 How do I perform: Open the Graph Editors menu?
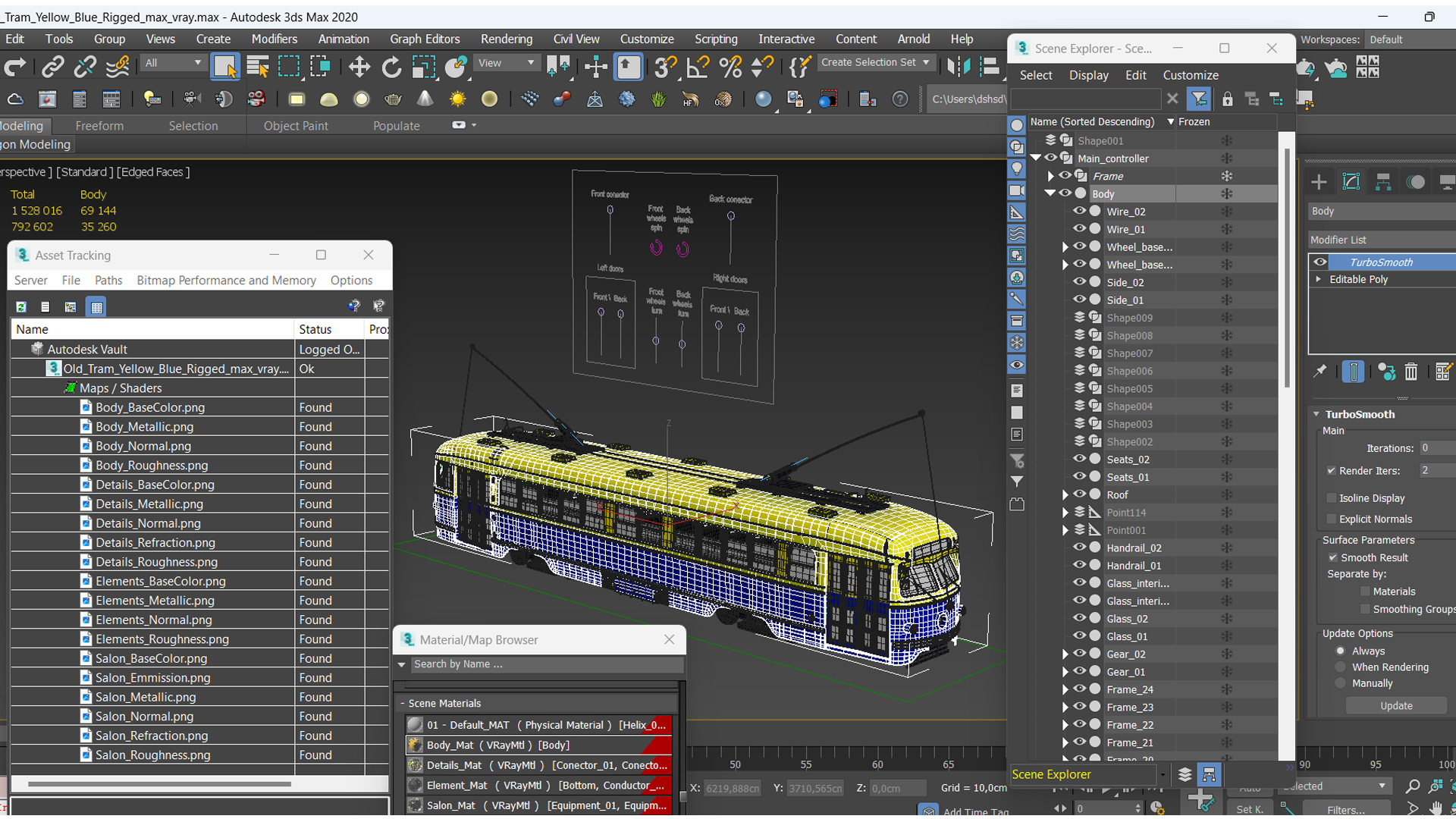(425, 39)
